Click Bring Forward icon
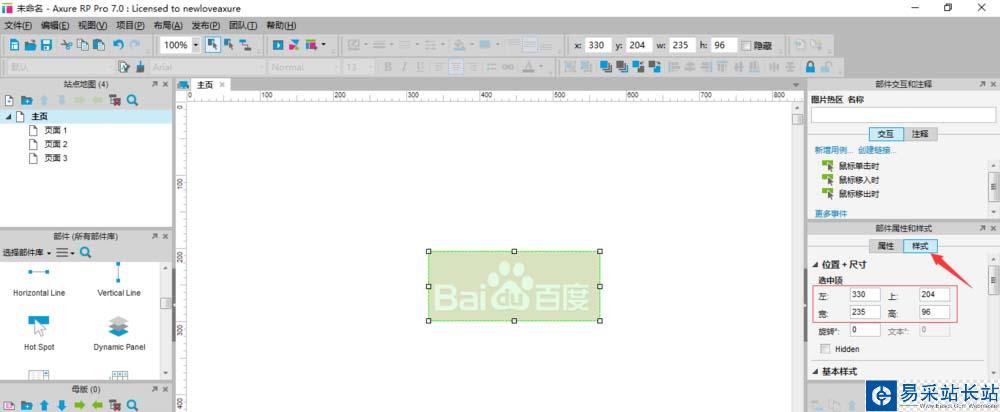Screen dimensions: 1000x412 click(x=639, y=66)
